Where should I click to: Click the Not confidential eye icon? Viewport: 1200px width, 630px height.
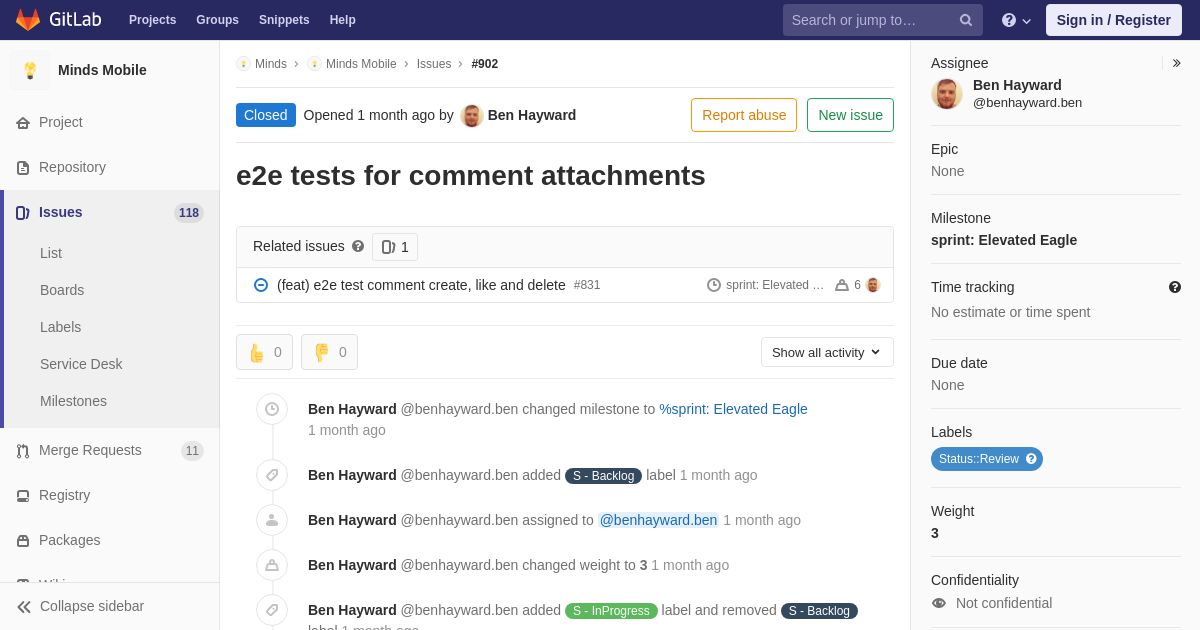coord(939,603)
